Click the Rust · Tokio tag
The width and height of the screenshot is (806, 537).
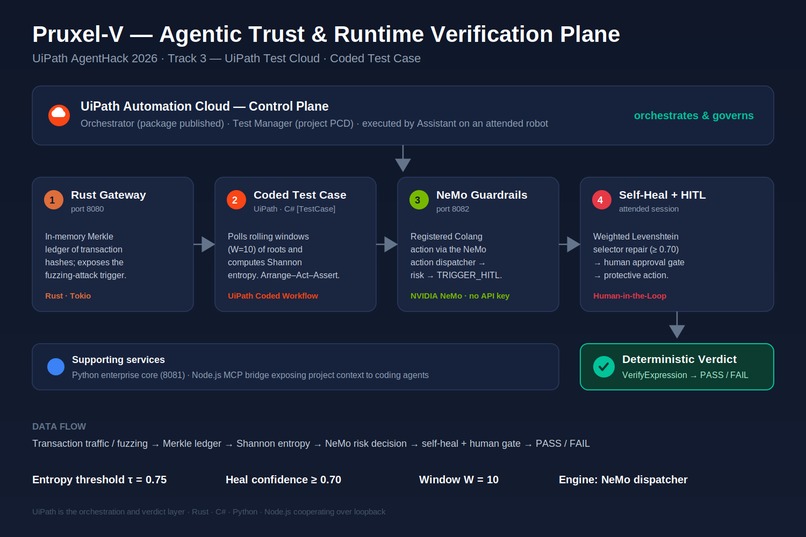pyautogui.click(x=68, y=295)
